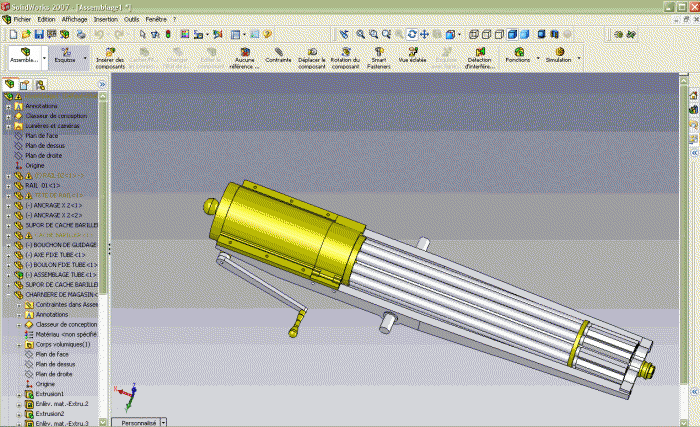Enable Shaded With Edges display mode

(x=512, y=34)
